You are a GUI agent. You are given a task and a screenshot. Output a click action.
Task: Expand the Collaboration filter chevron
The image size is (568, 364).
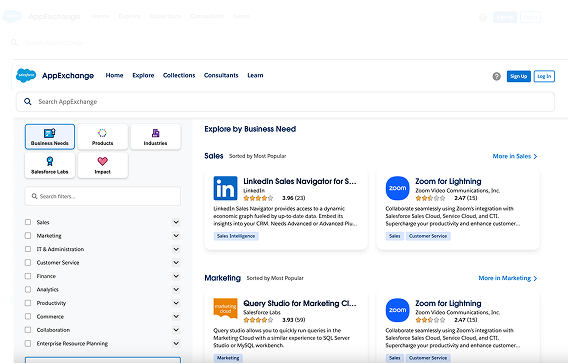coord(176,330)
